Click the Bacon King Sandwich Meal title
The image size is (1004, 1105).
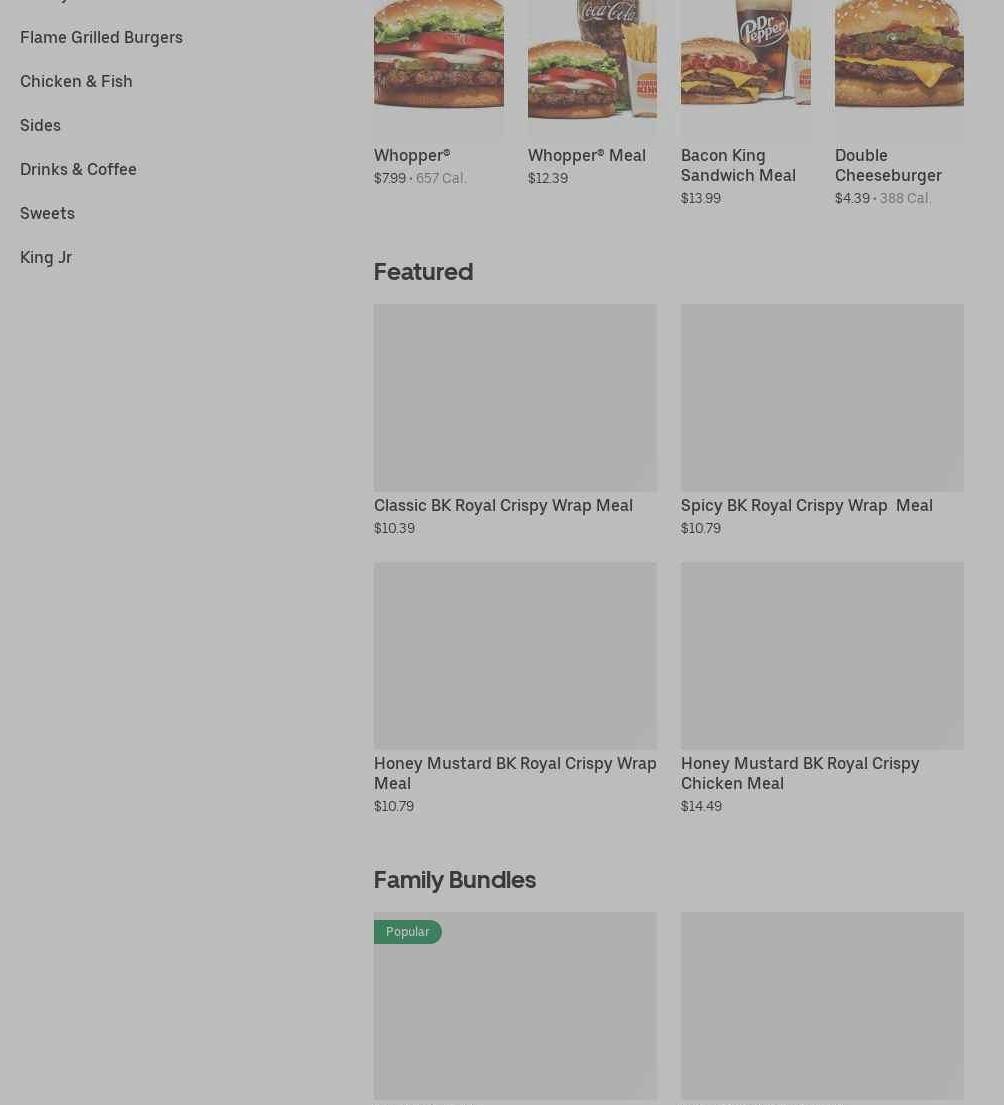point(738,165)
